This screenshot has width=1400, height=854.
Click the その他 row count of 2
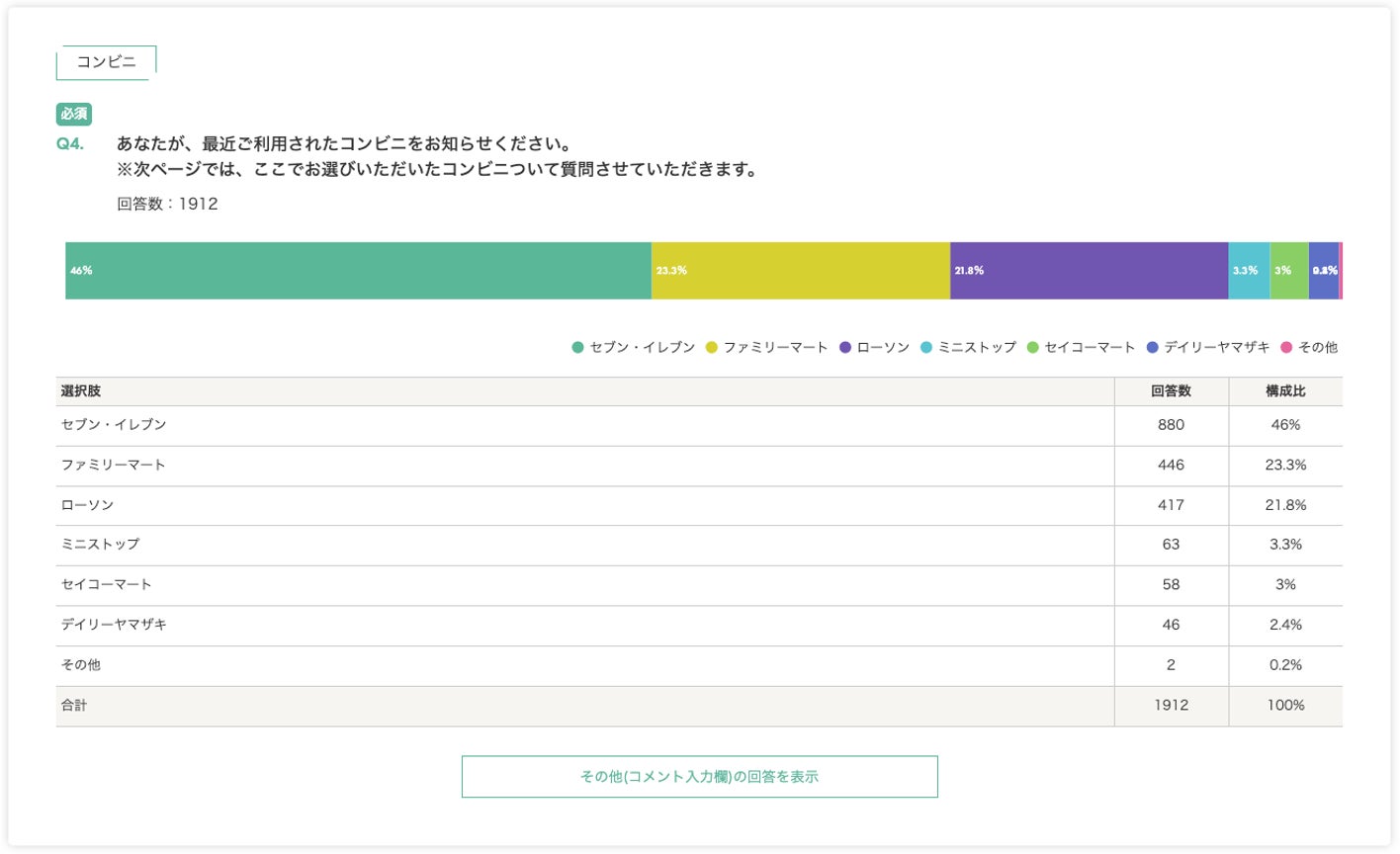coord(1172,665)
